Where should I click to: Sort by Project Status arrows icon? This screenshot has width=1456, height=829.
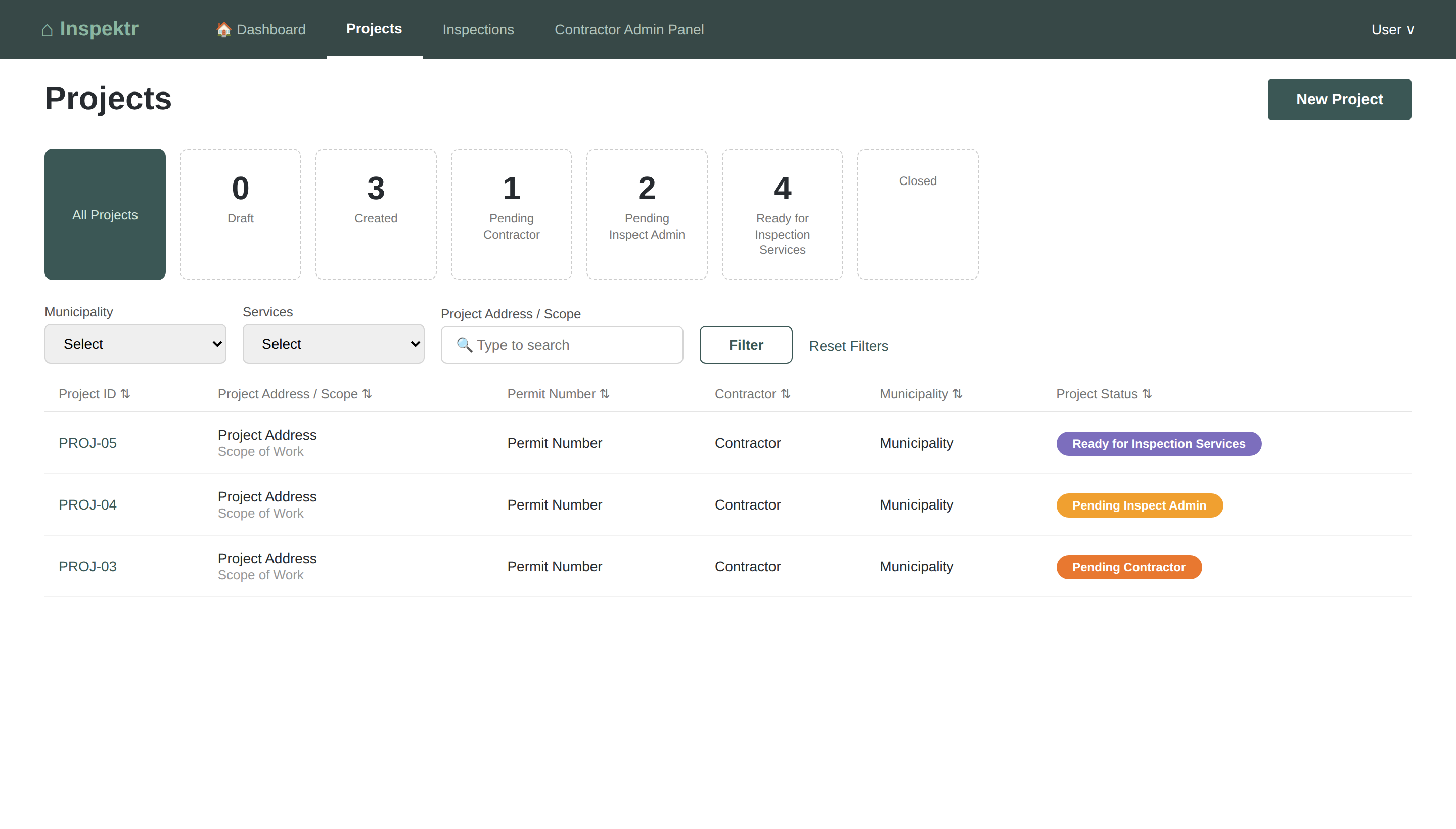[1148, 394]
